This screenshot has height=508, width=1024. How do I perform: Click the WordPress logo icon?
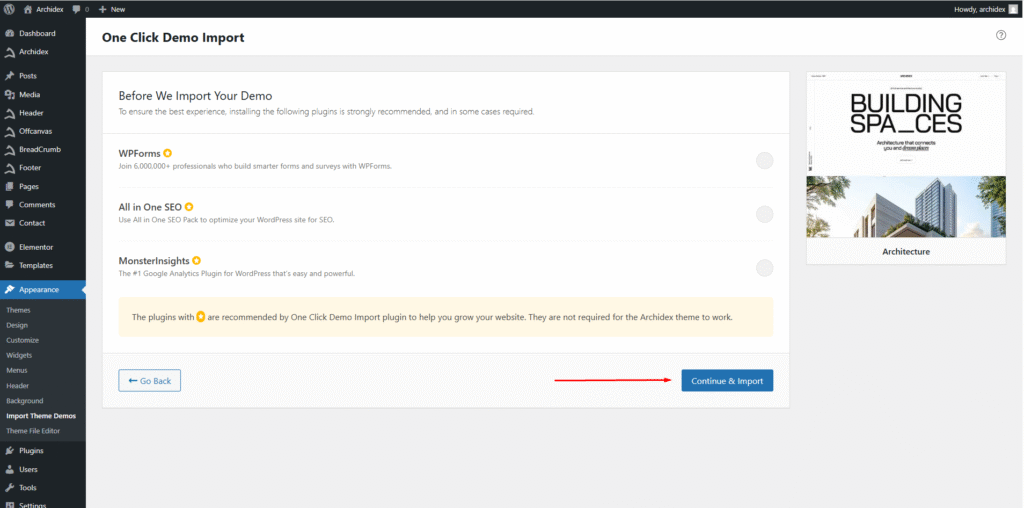coord(9,9)
